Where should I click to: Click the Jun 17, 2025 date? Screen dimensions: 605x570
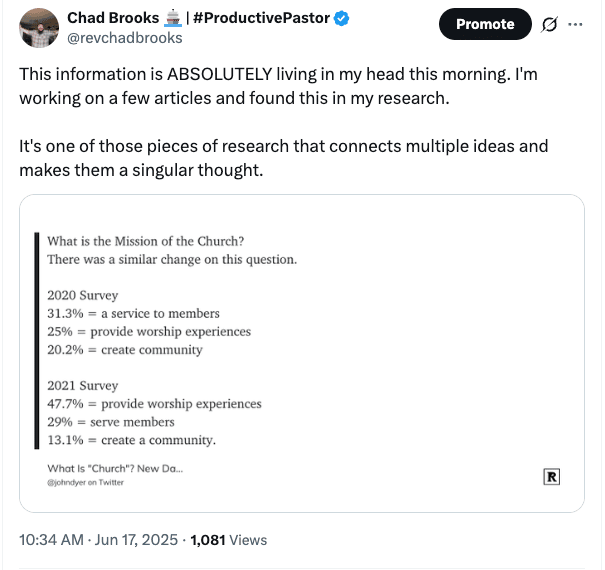(136, 540)
